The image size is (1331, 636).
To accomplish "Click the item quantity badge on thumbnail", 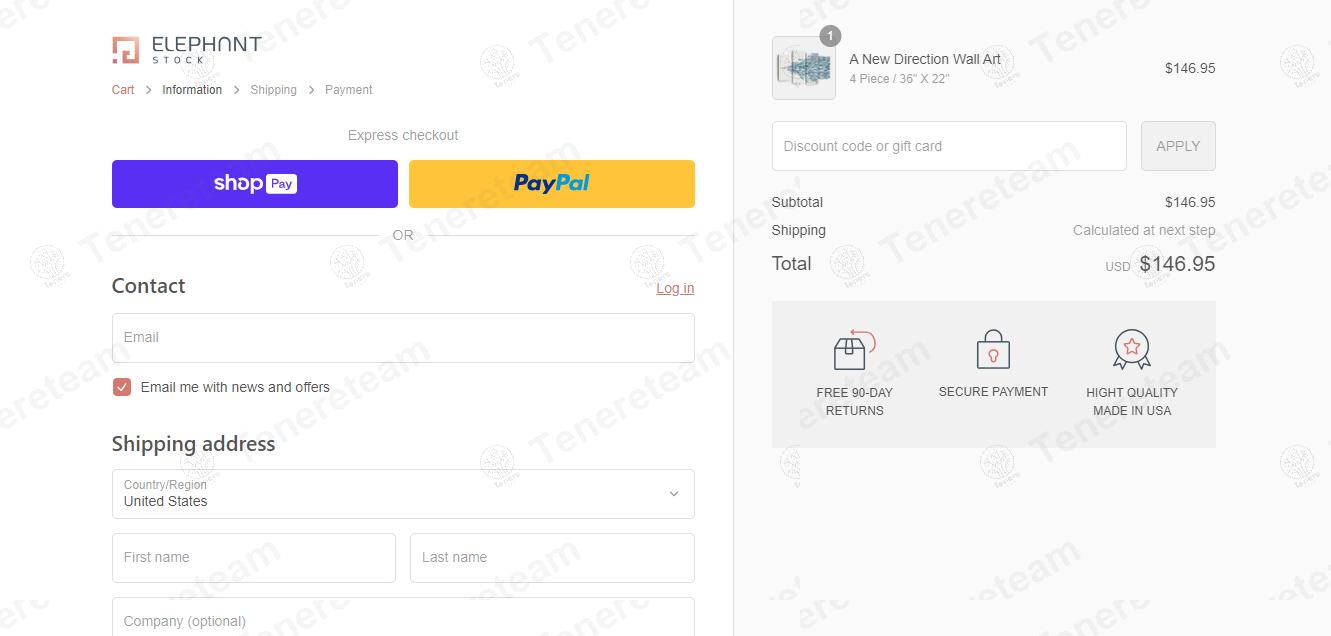I will coord(830,36).
